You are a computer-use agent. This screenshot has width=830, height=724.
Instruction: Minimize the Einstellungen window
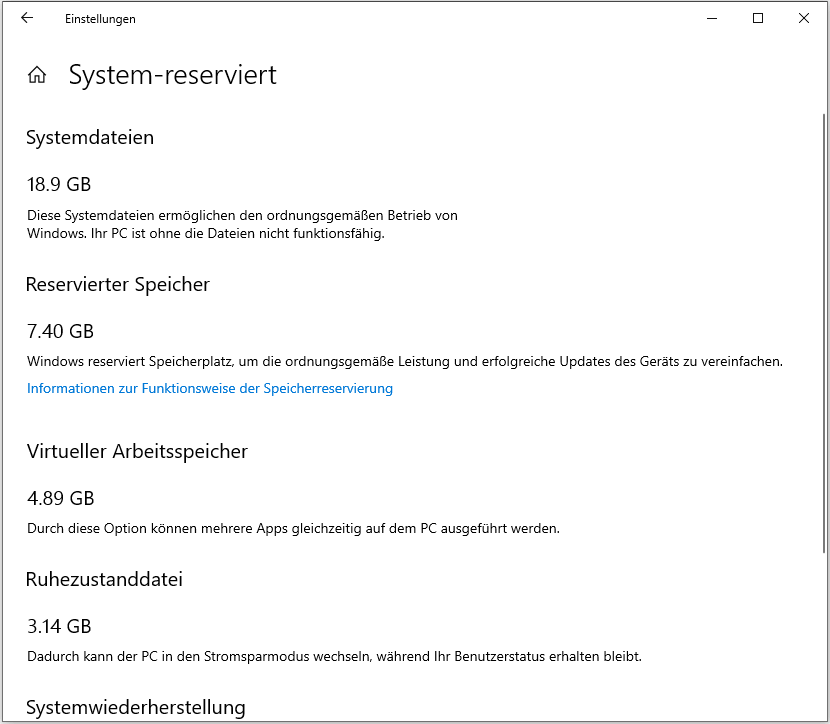711,18
